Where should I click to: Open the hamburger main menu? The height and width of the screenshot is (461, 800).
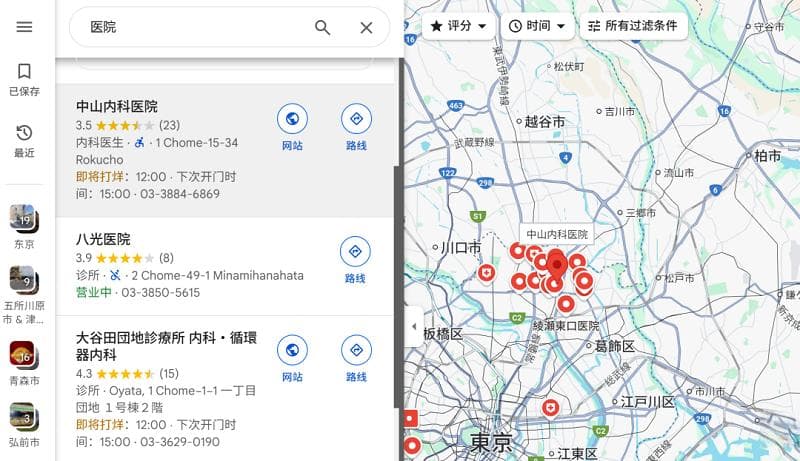24,27
